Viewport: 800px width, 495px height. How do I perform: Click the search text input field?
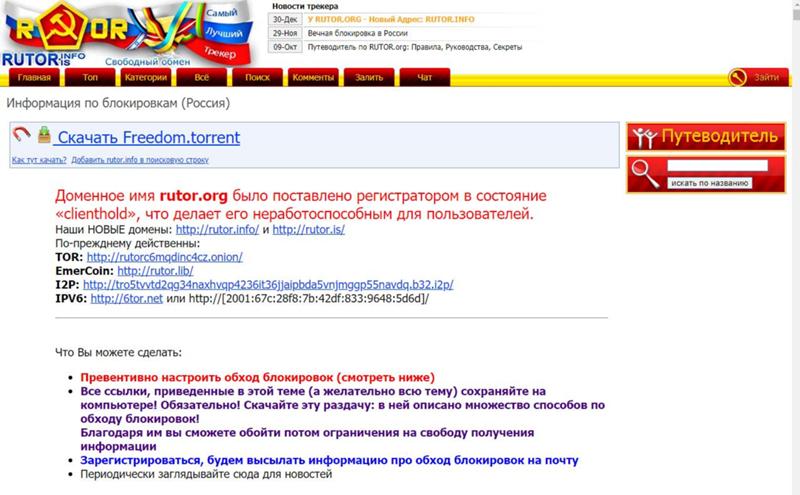click(x=717, y=166)
